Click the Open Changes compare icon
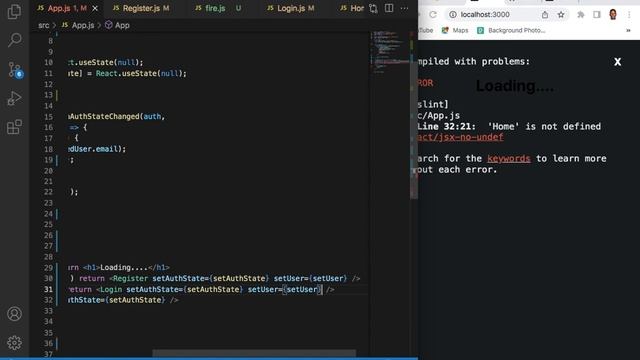The height and width of the screenshot is (360, 640). click(x=373, y=8)
